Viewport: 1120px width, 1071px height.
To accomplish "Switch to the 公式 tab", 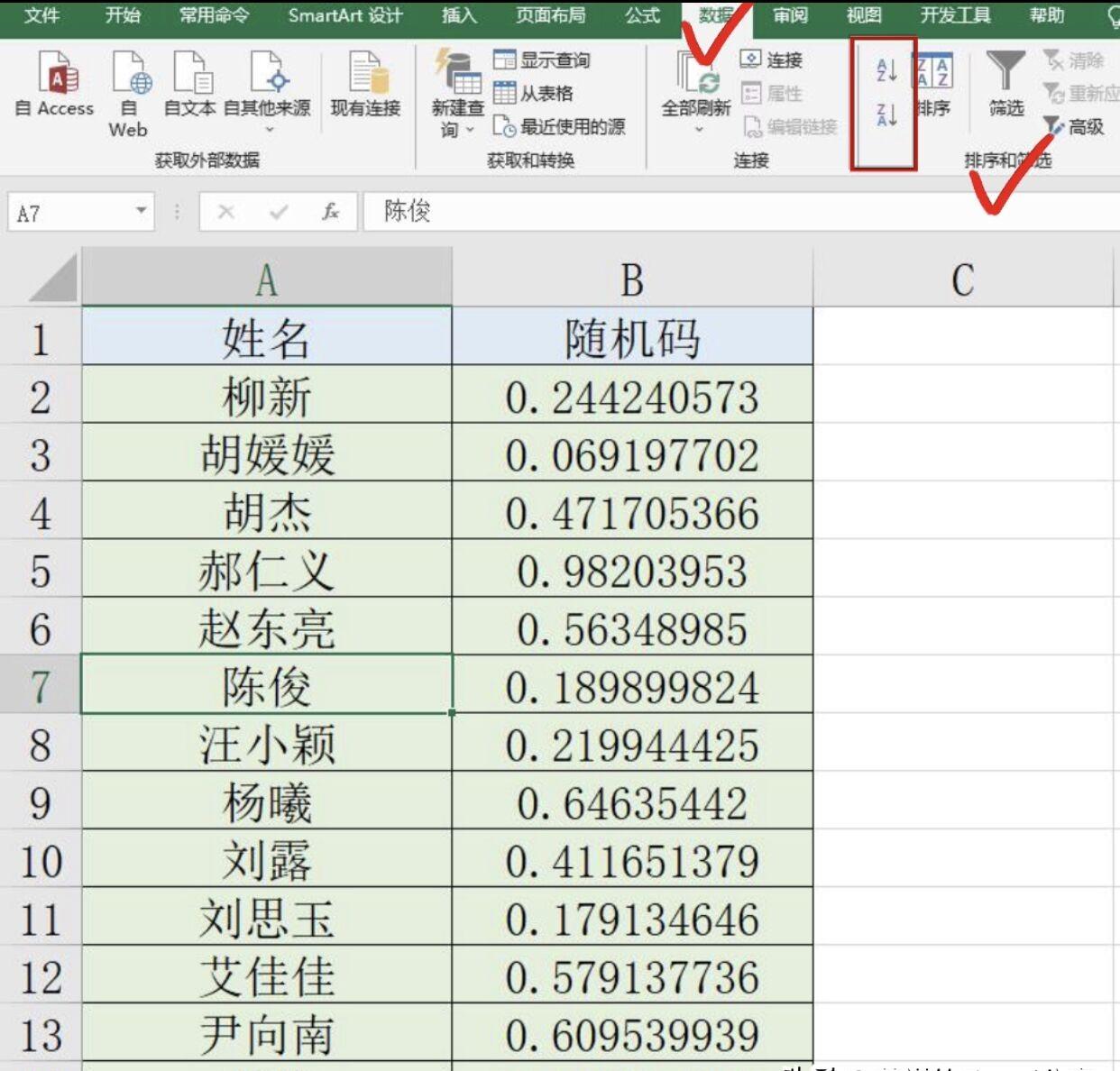I will click(643, 15).
